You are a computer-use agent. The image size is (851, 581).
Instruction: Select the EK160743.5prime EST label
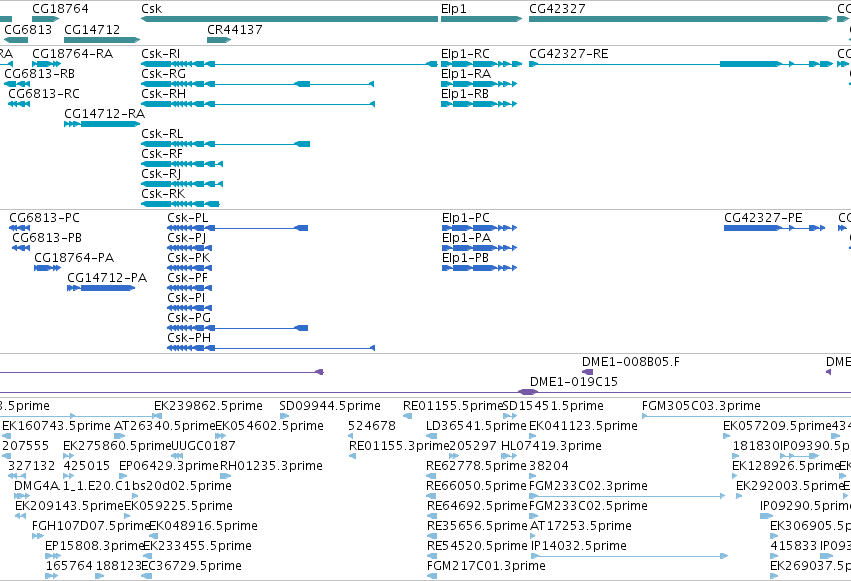click(56, 426)
